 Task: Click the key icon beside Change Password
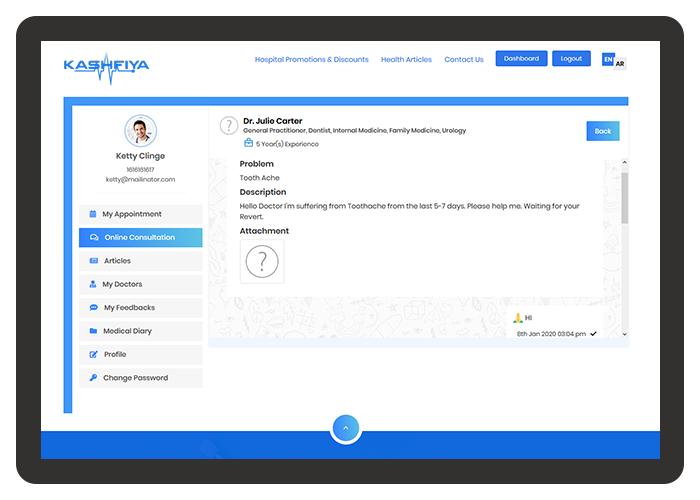coord(93,378)
